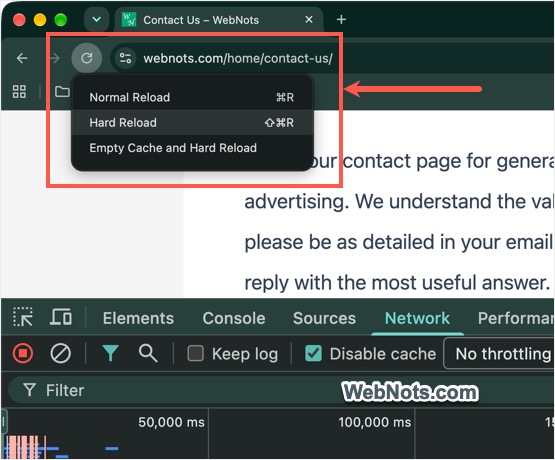Click the green macOS fullscreen button
This screenshot has width=555, height=460.
pos(61,20)
